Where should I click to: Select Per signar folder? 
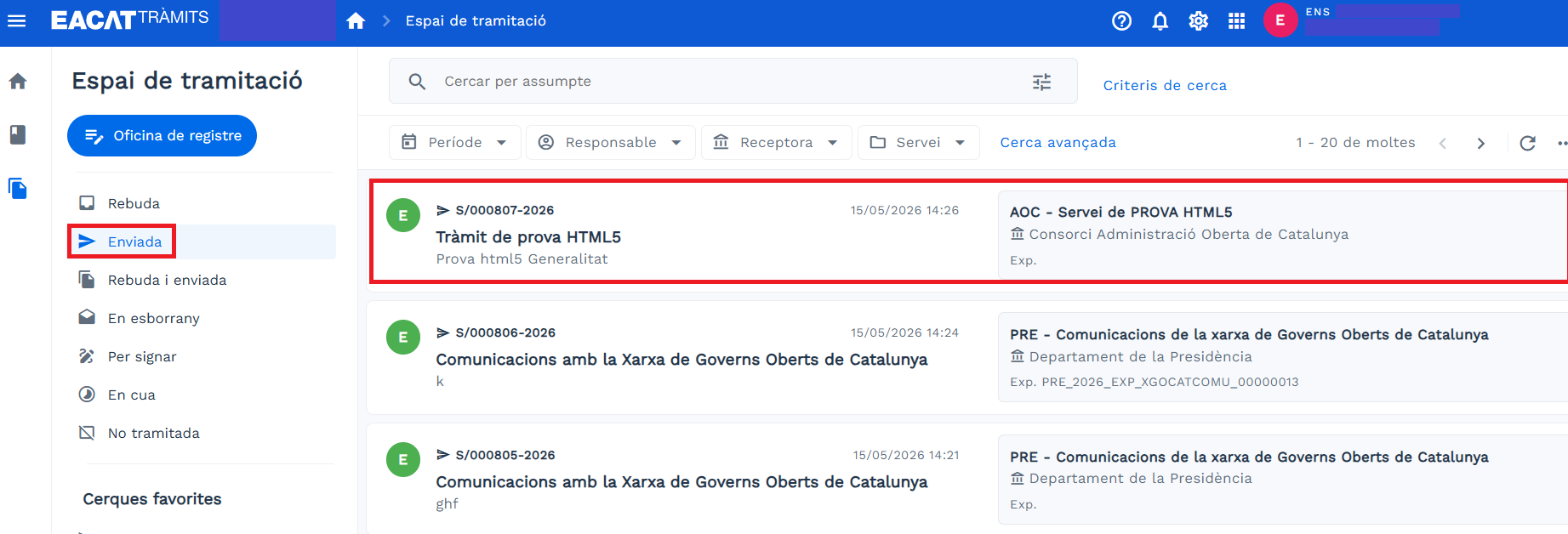pyautogui.click(x=202, y=356)
